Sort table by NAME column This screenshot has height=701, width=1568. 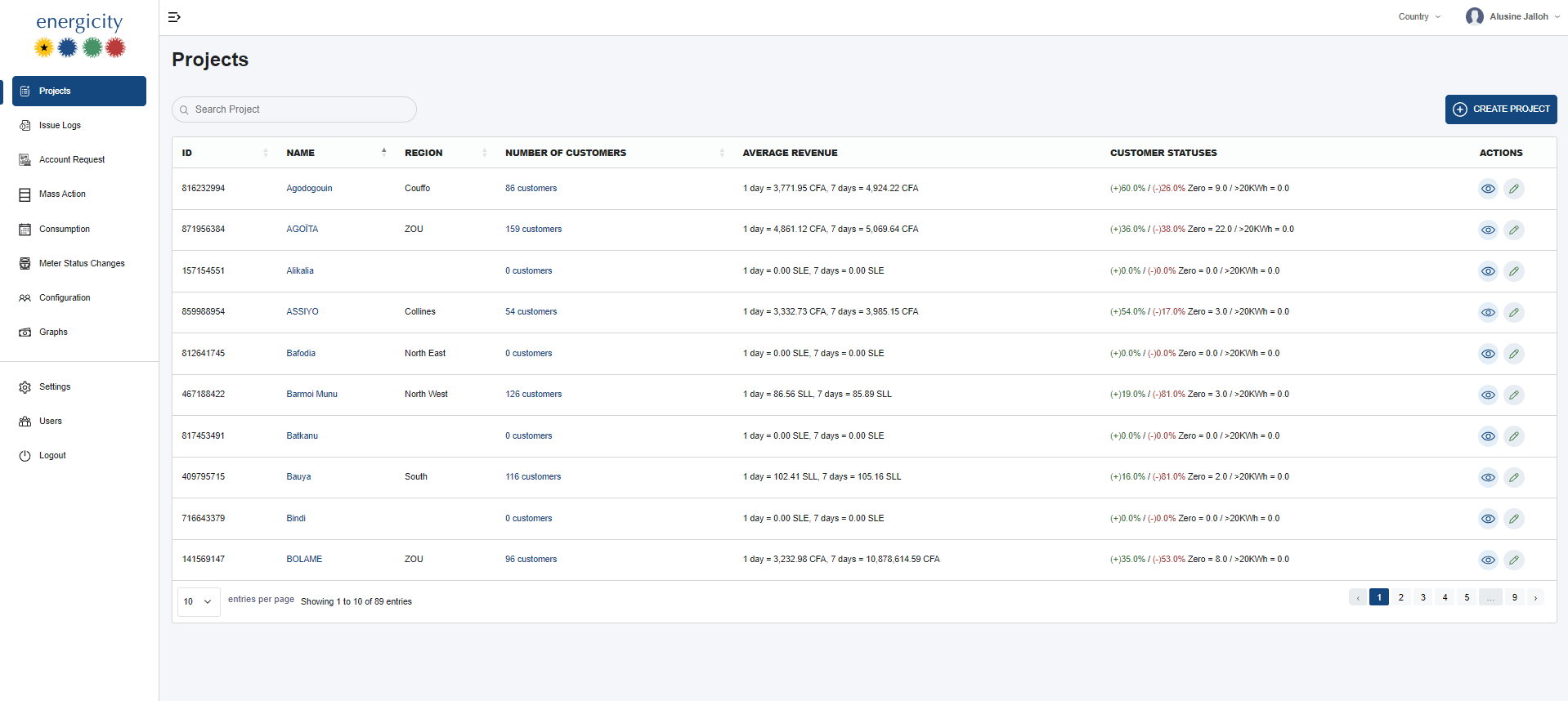coord(336,153)
